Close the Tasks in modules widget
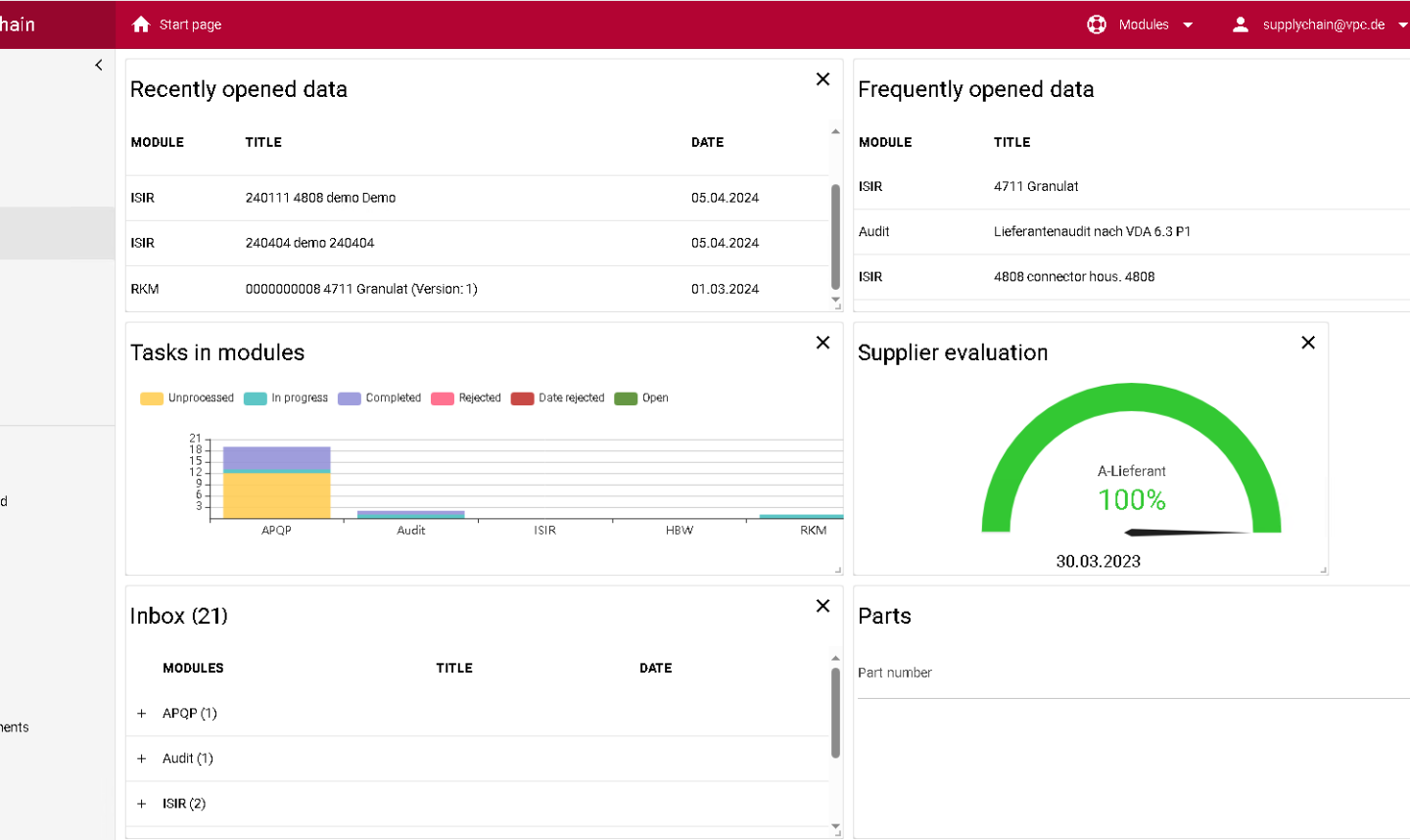The height and width of the screenshot is (840, 1410). tap(822, 343)
